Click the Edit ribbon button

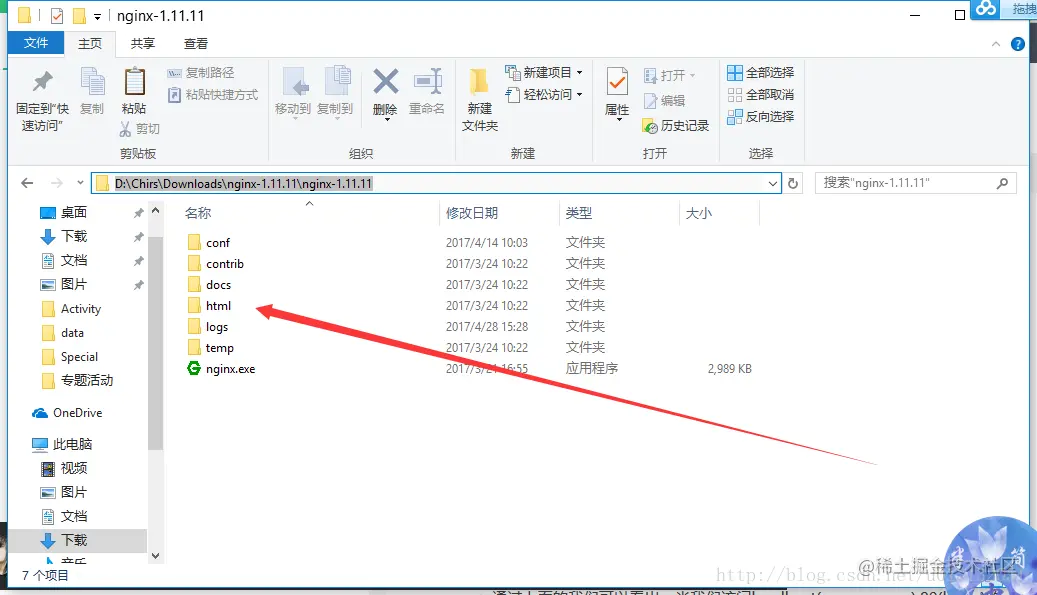click(x=665, y=100)
